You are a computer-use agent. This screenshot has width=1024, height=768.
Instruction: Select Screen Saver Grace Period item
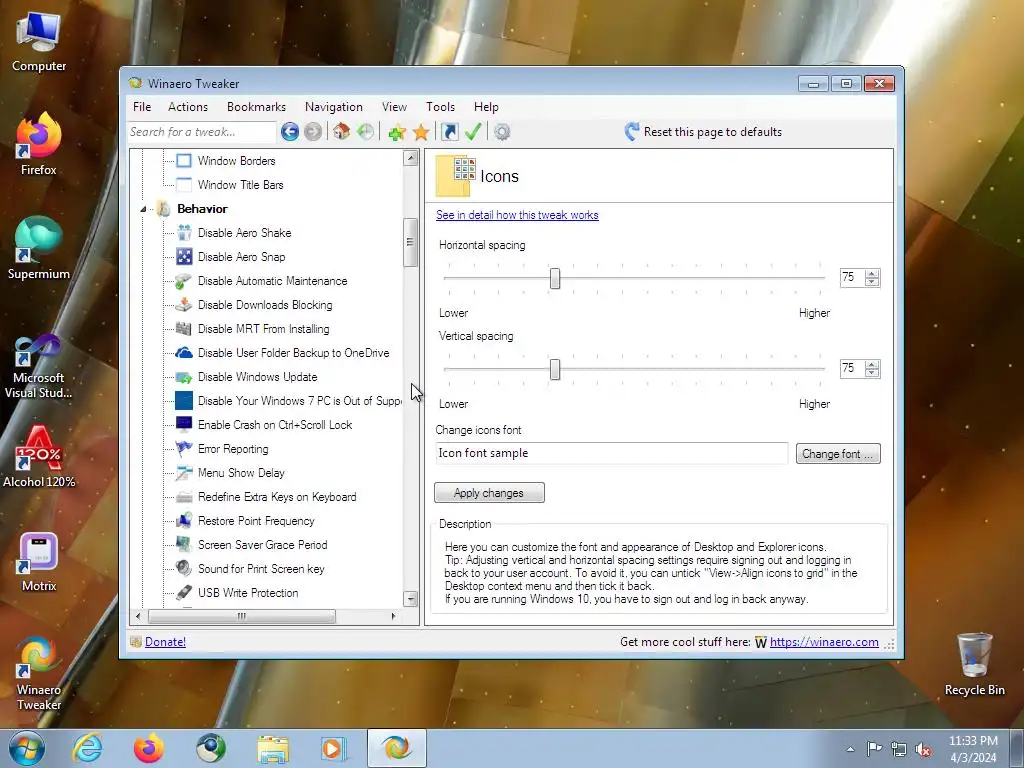click(x=263, y=545)
